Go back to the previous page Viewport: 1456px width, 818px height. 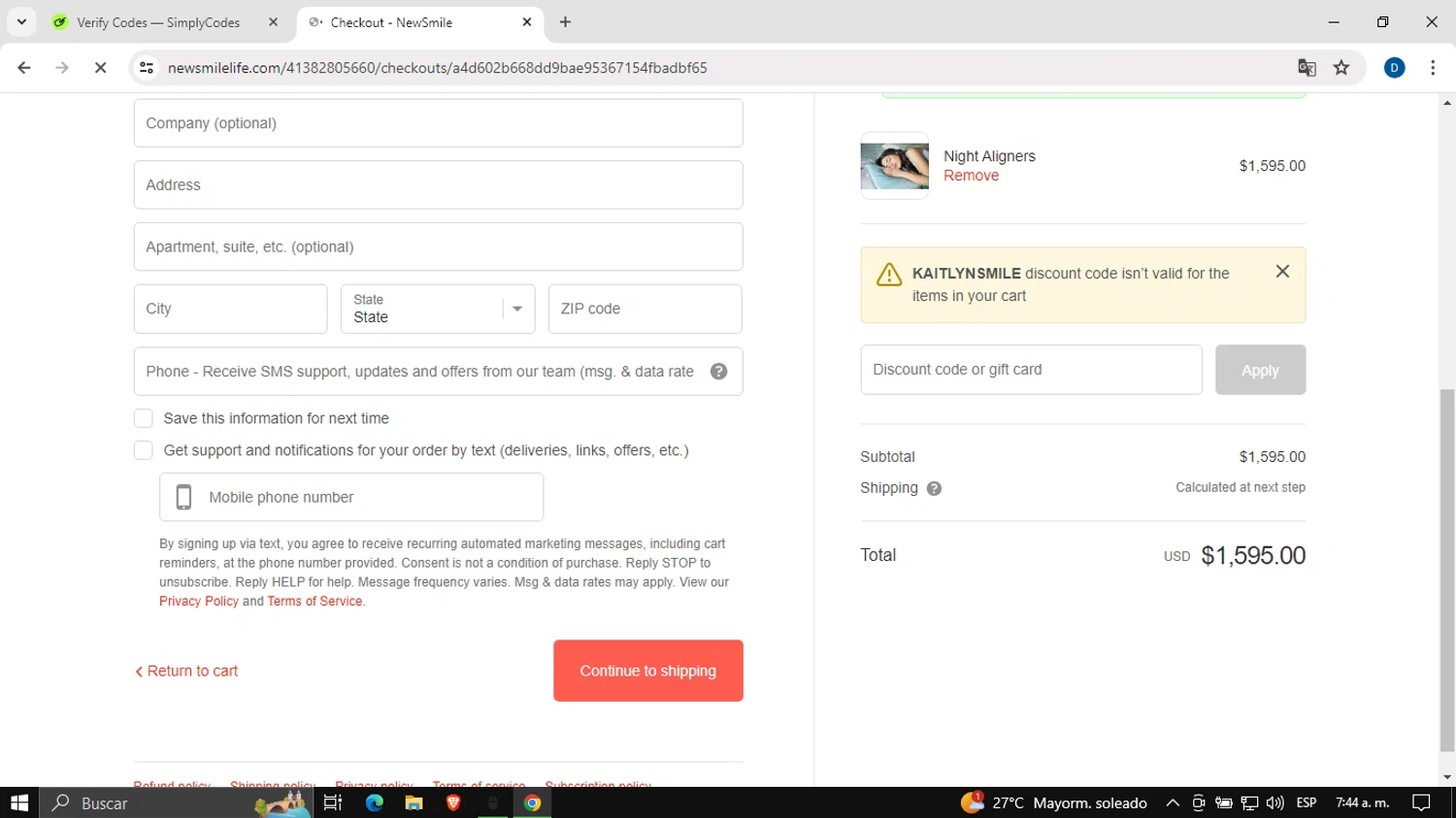(x=24, y=68)
